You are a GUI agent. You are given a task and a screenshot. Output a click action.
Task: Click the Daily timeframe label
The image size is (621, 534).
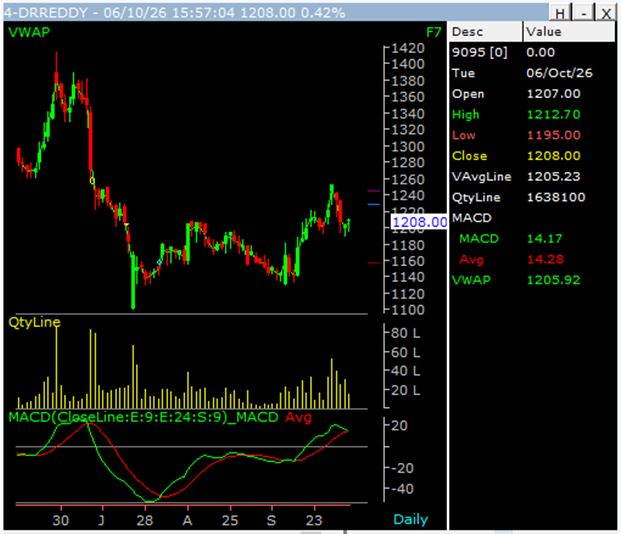[x=410, y=519]
